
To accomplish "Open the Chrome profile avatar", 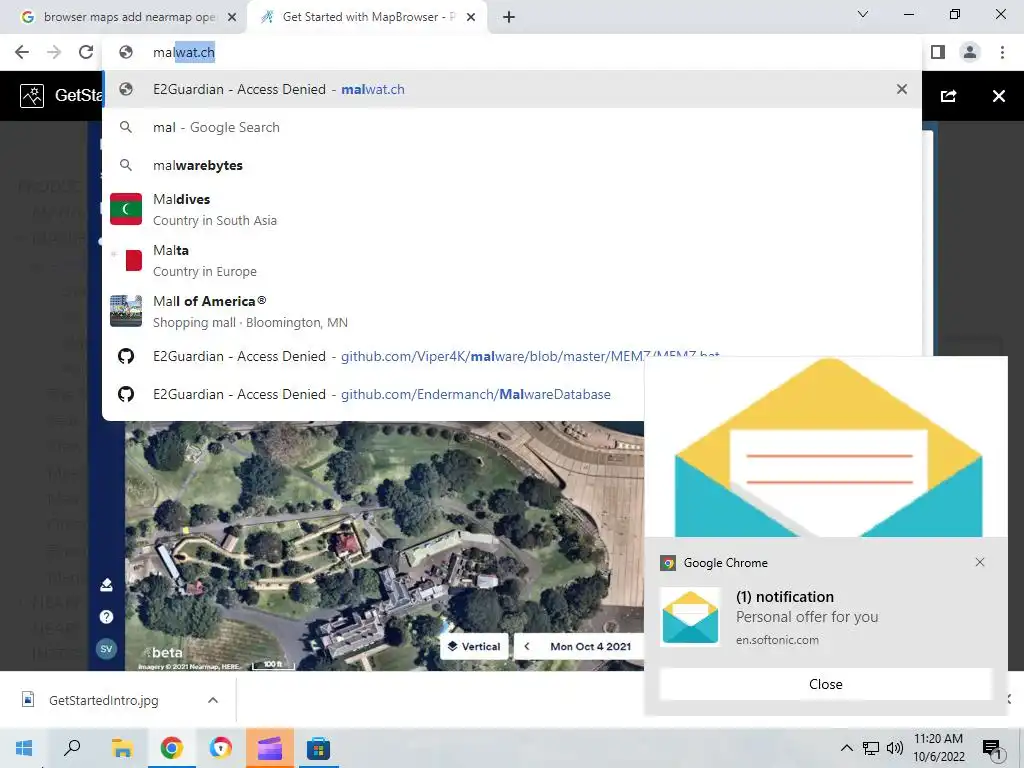I will tap(970, 52).
